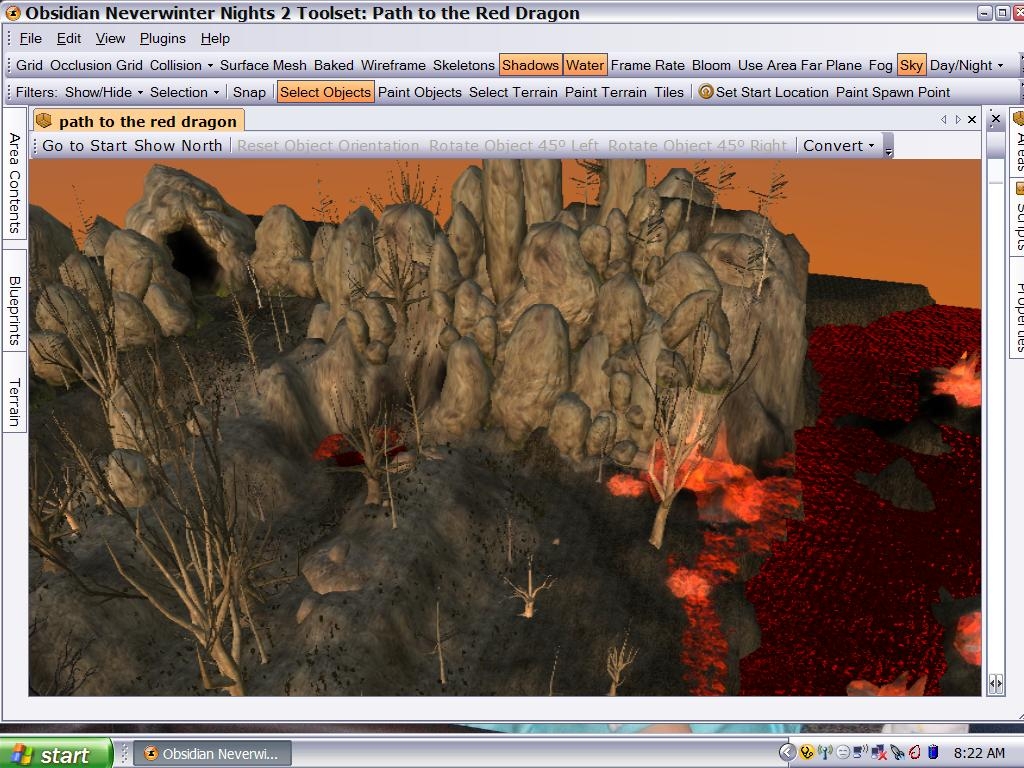This screenshot has height=768, width=1024.
Task: Click the Set Start Location icon
Action: 706,92
